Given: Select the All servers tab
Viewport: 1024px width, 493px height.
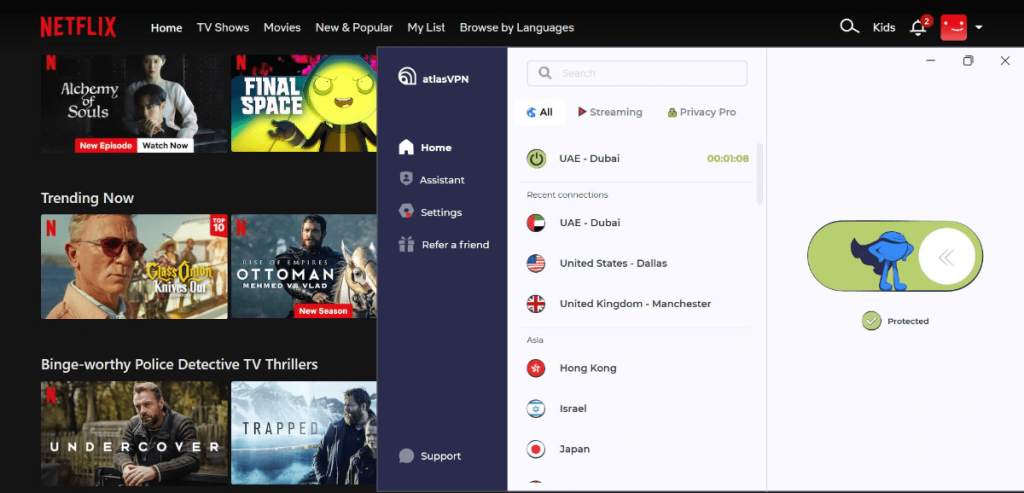Looking at the screenshot, I should pos(539,112).
